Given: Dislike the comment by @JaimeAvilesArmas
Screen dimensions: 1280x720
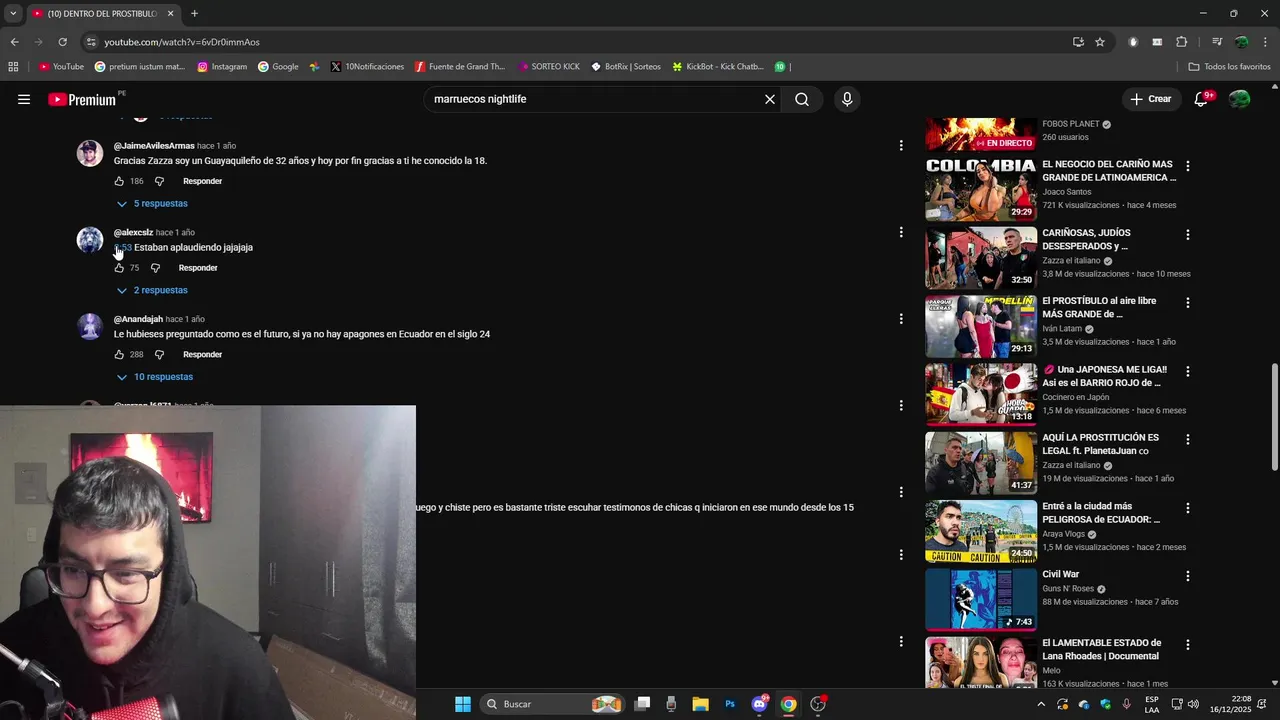Looking at the screenshot, I should pos(159,181).
